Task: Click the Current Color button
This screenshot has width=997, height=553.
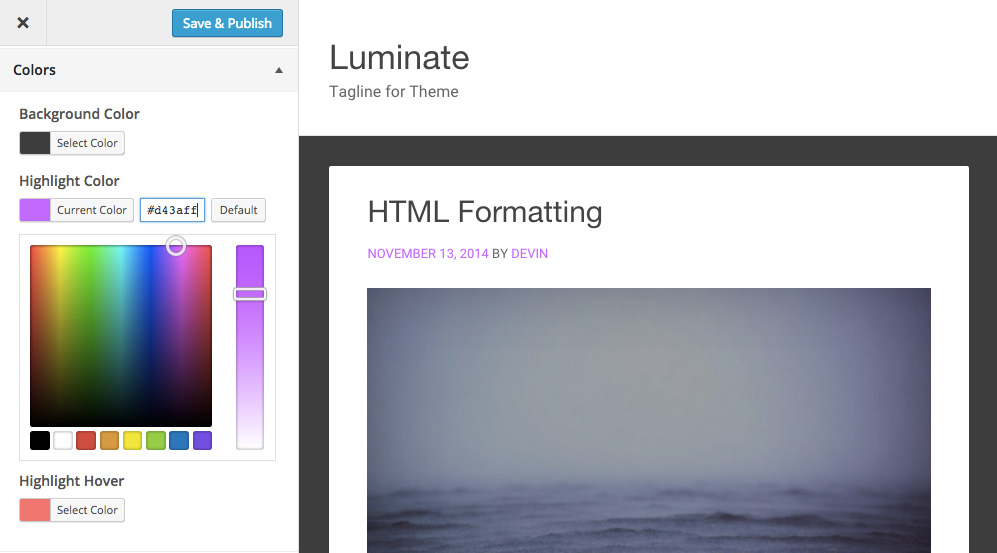Action: [x=92, y=210]
